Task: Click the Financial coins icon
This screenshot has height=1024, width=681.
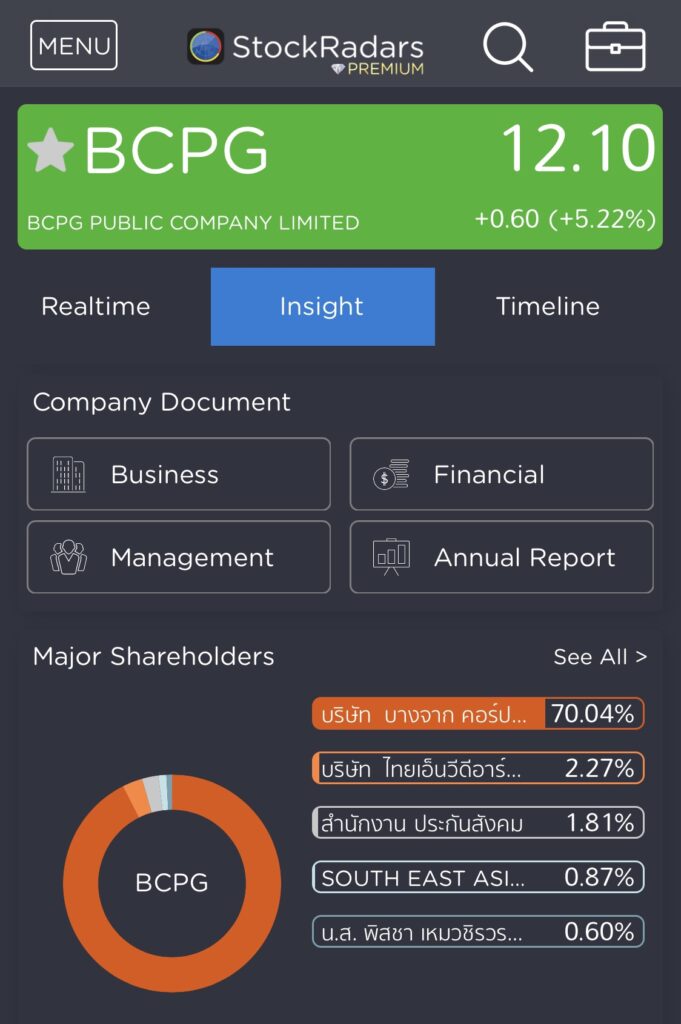Action: [390, 474]
